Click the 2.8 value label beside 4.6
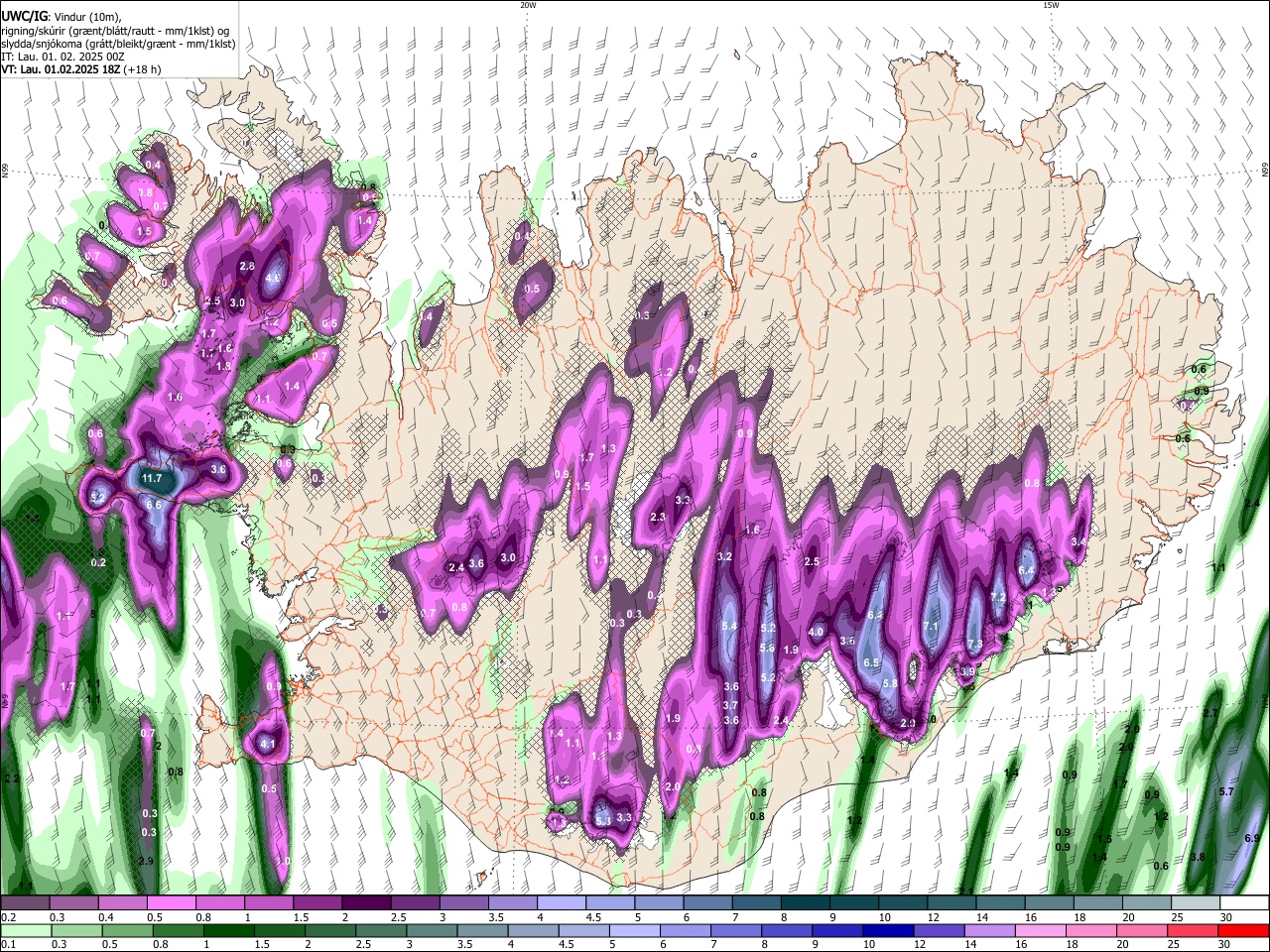Image resolution: width=1270 pixels, height=952 pixels. point(247,266)
